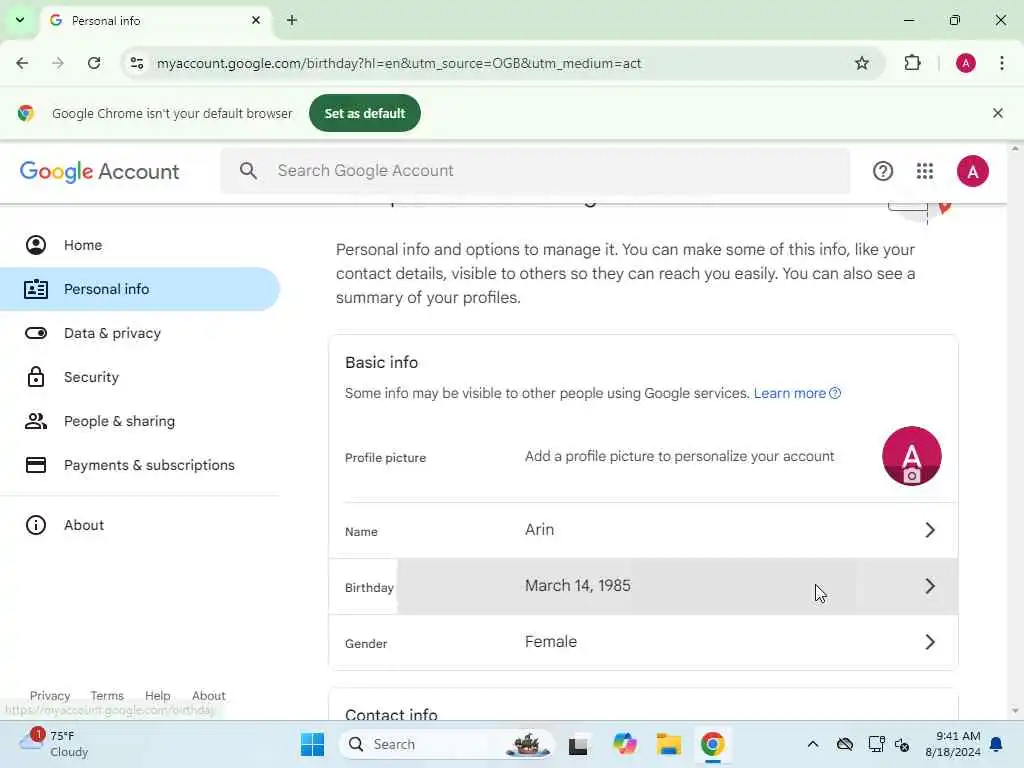Image resolution: width=1024 pixels, height=768 pixels.
Task: Open the Help footer link
Action: click(157, 696)
